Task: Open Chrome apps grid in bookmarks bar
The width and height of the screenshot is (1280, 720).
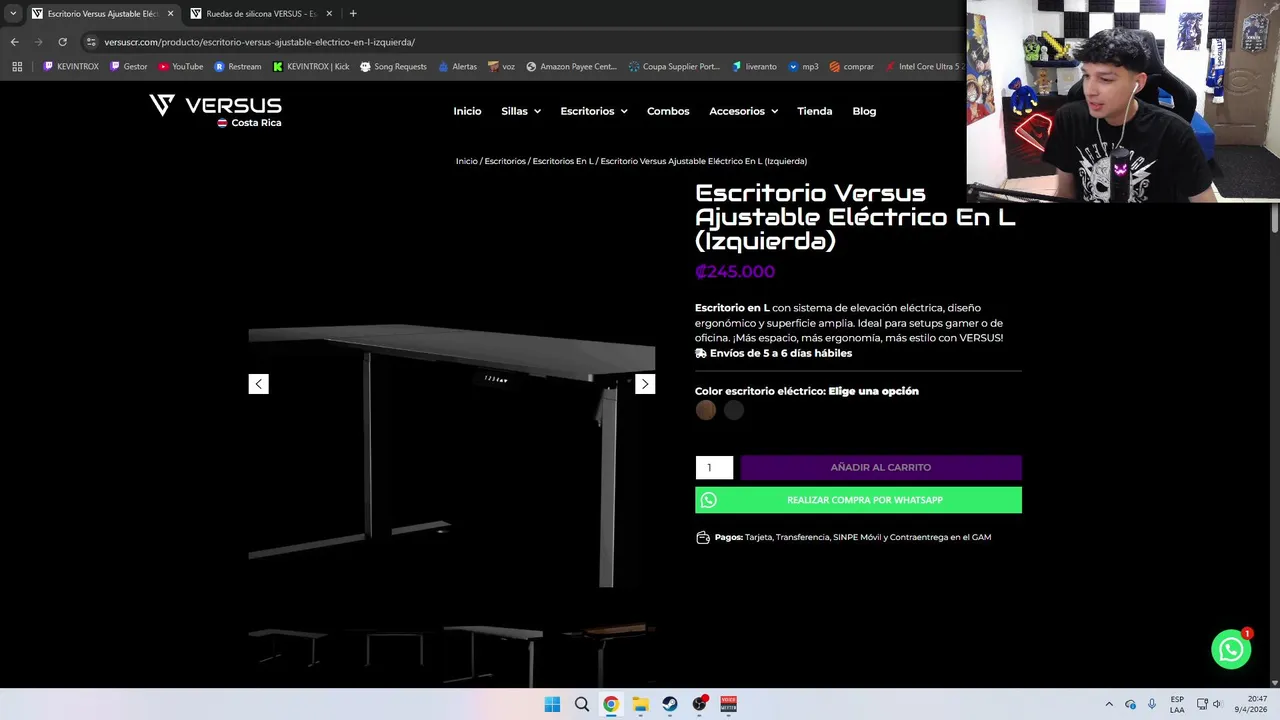Action: tap(17, 67)
